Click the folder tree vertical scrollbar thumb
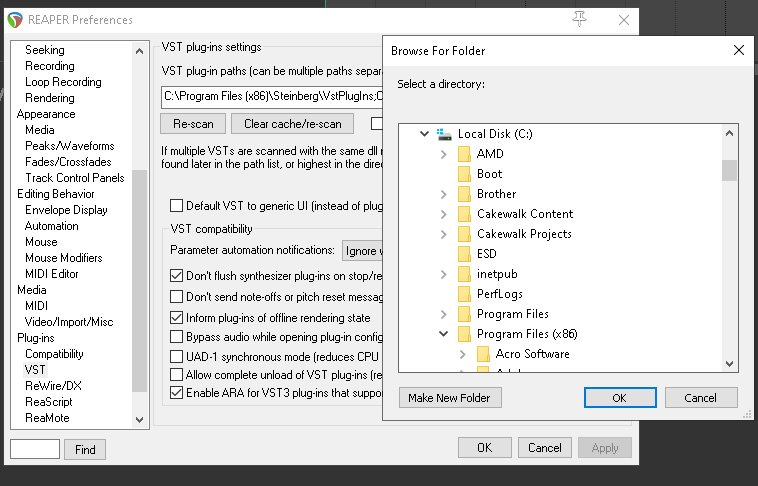Image resolution: width=758 pixels, height=486 pixels. coord(729,170)
